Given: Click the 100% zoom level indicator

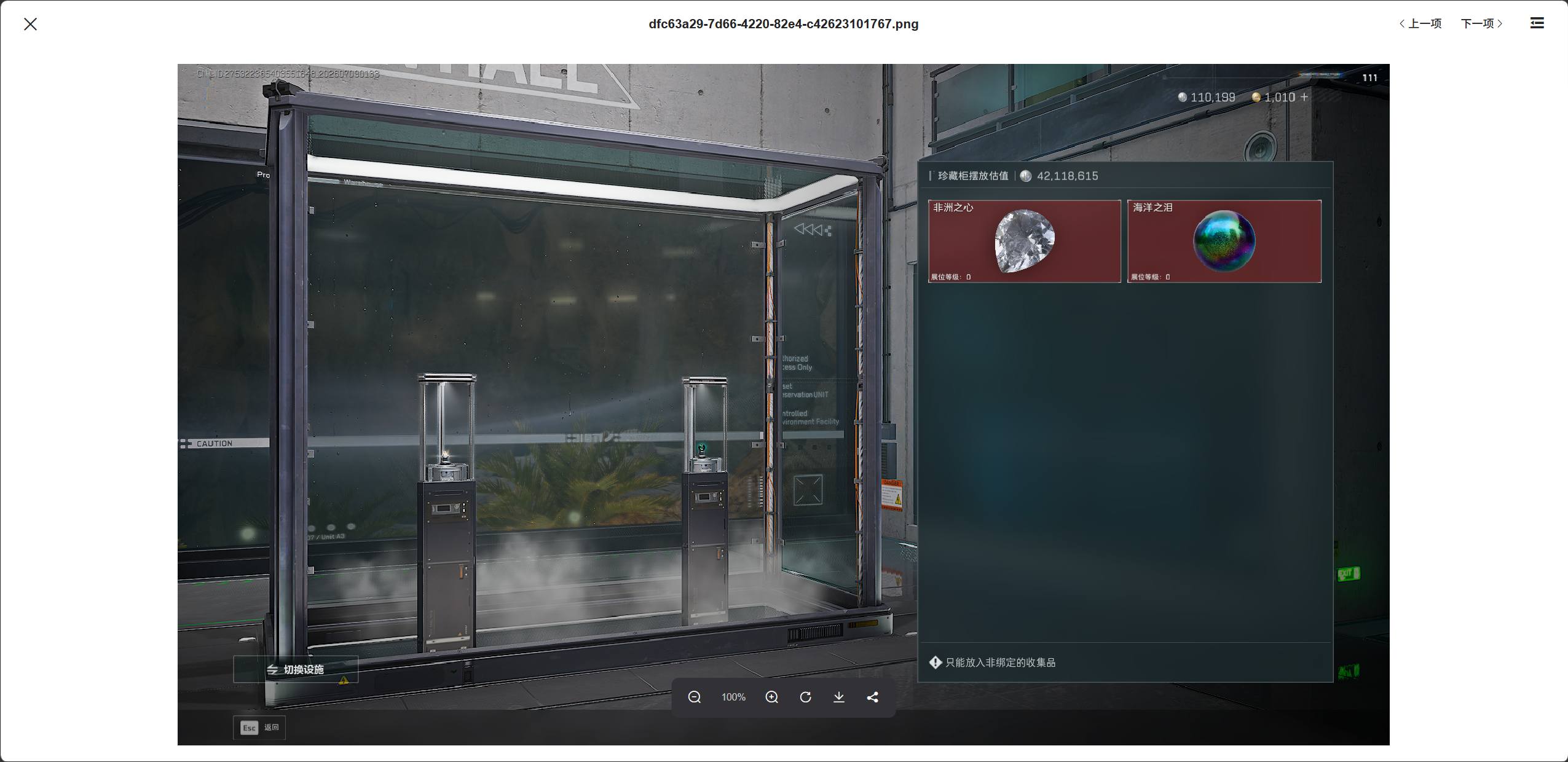Looking at the screenshot, I should [x=733, y=697].
